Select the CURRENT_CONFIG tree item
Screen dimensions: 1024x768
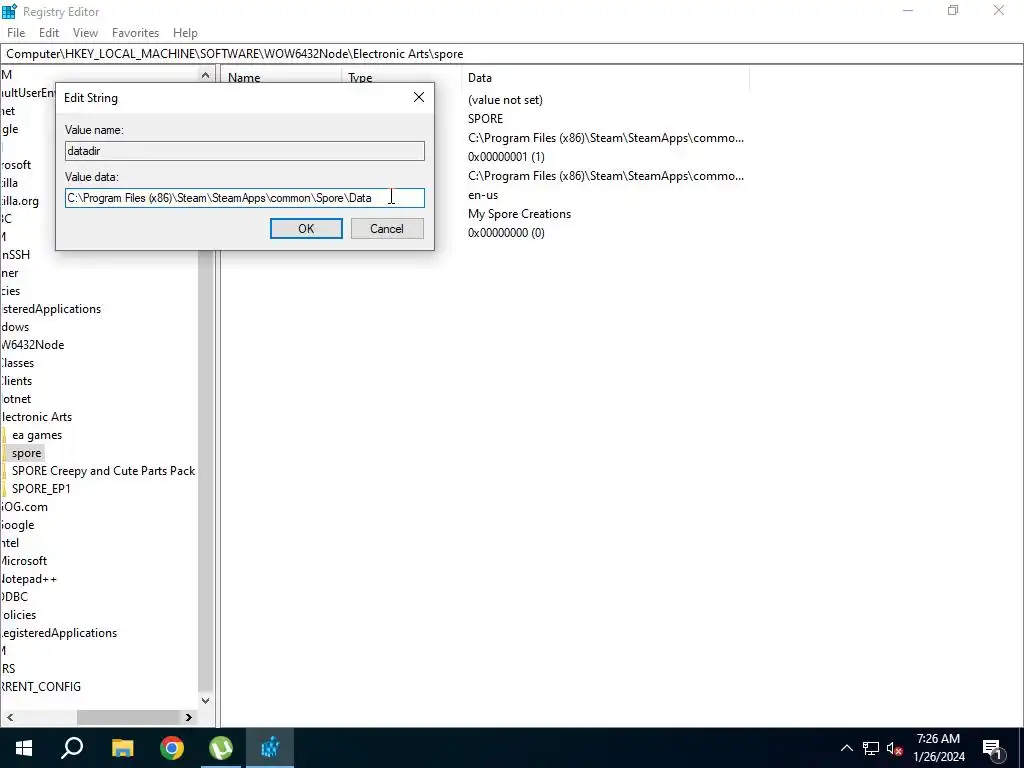(x=40, y=686)
